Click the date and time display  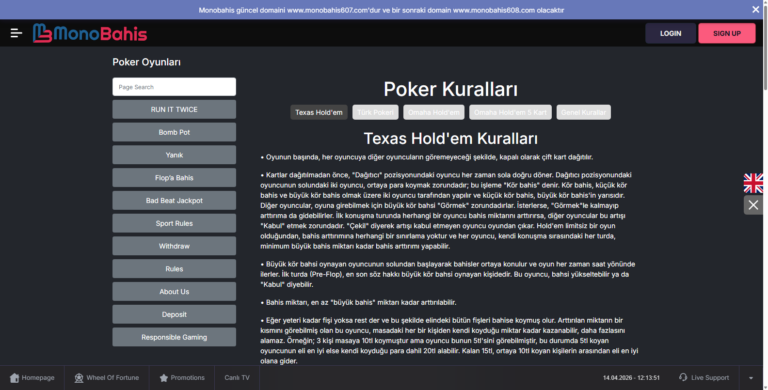(x=631, y=378)
